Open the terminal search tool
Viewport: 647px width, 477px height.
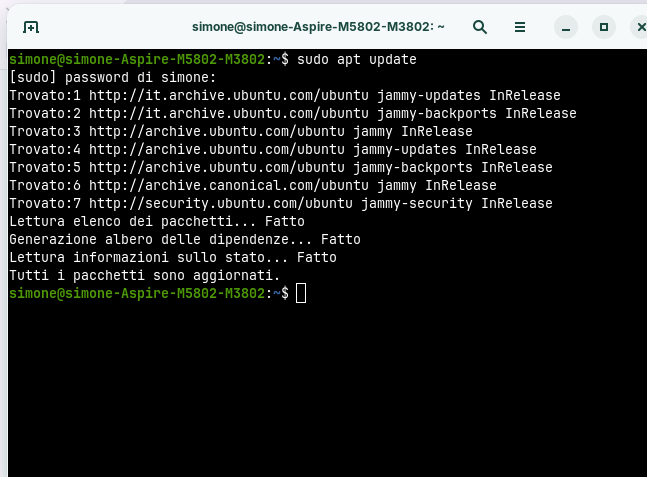click(479, 27)
